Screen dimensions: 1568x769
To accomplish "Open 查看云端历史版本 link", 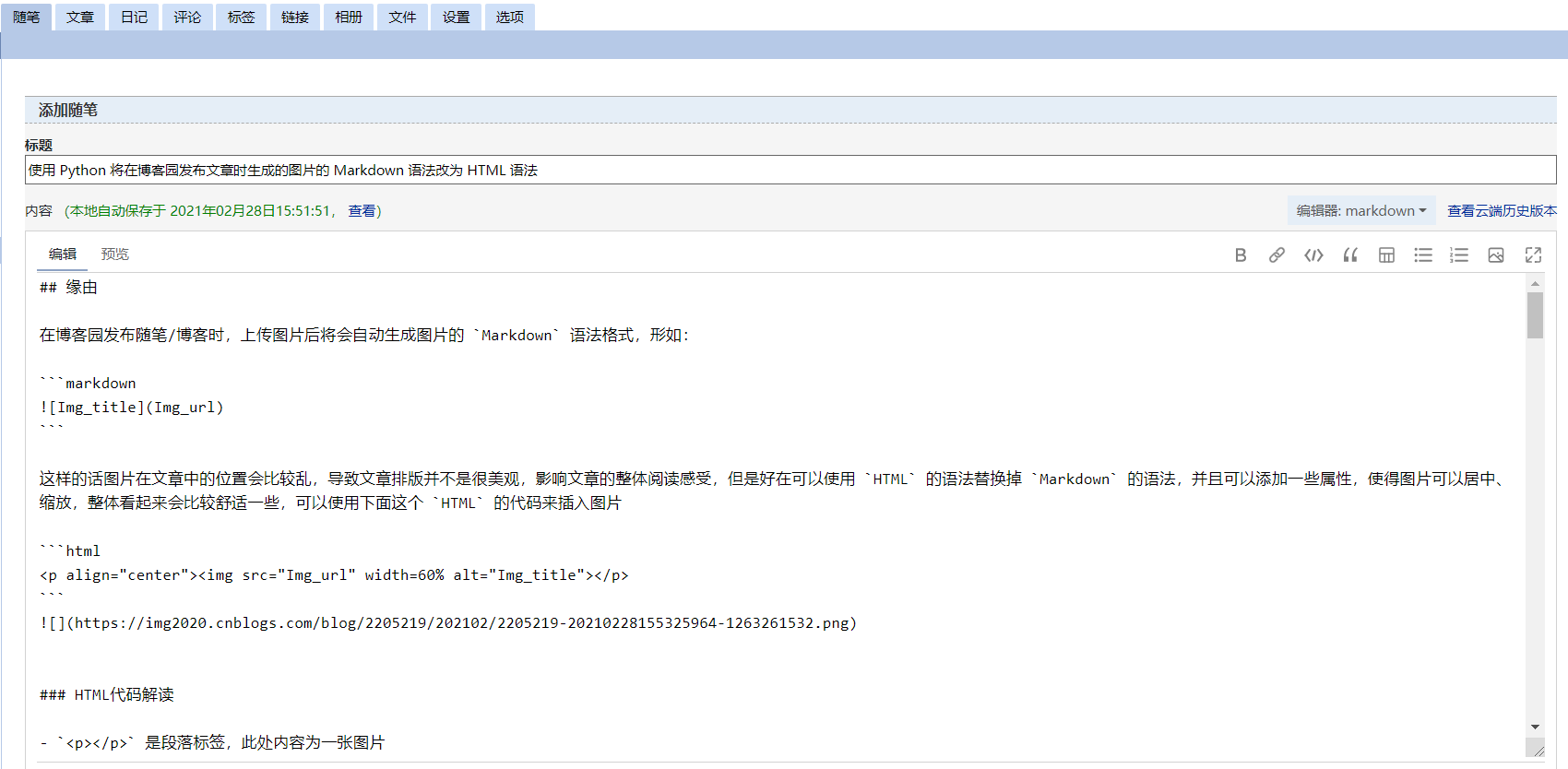I will click(x=1502, y=211).
